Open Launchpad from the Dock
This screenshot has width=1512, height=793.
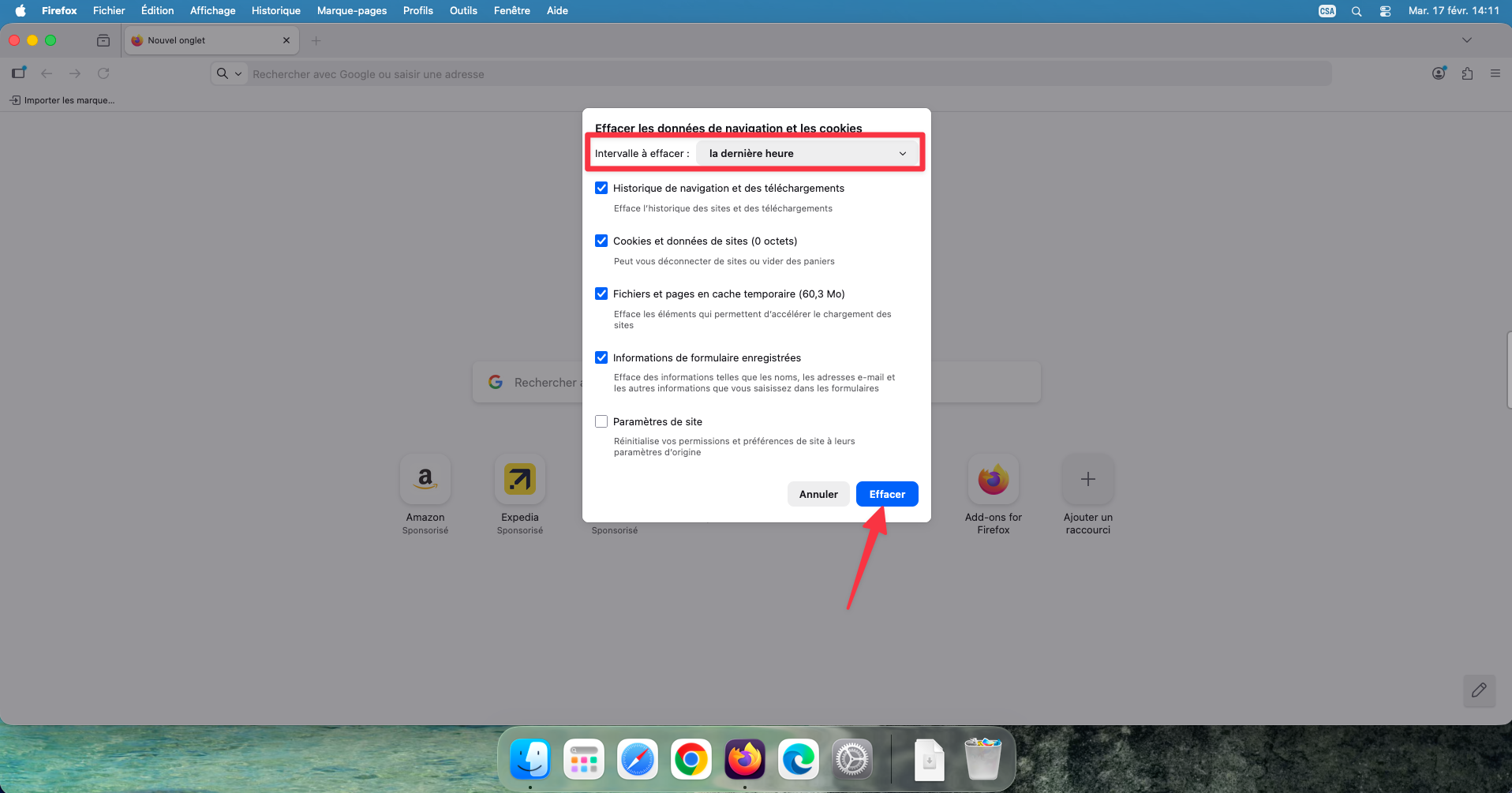point(584,760)
